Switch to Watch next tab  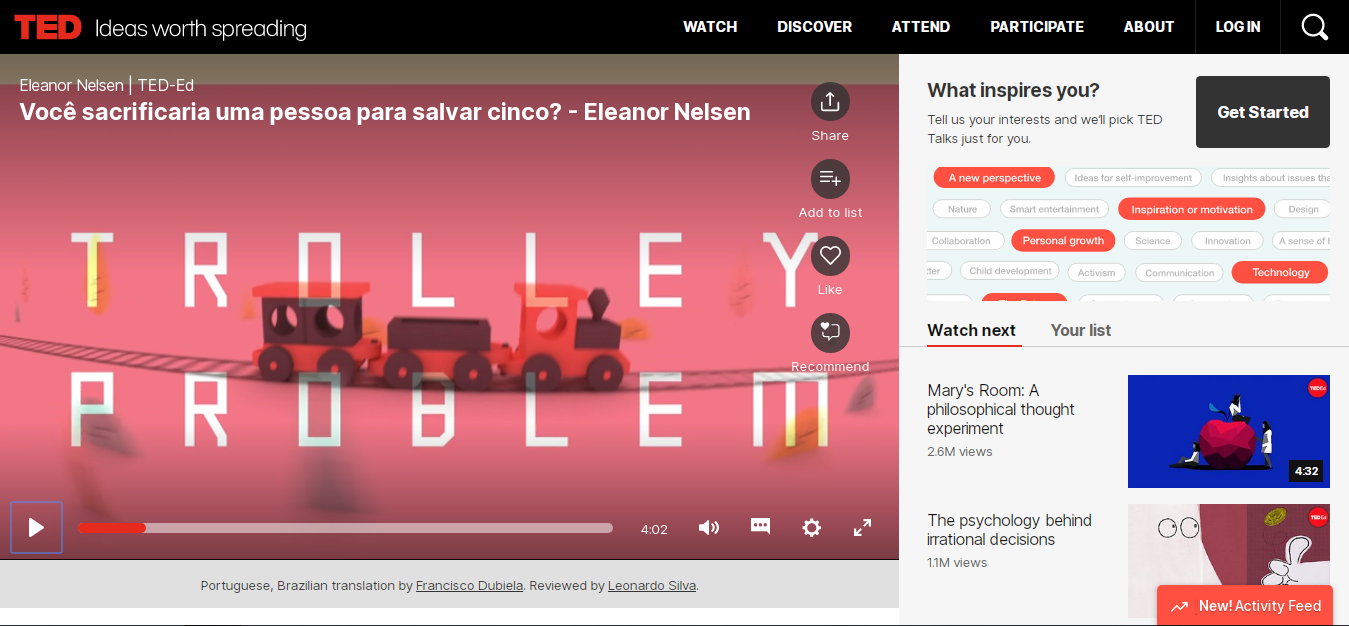[x=971, y=330]
